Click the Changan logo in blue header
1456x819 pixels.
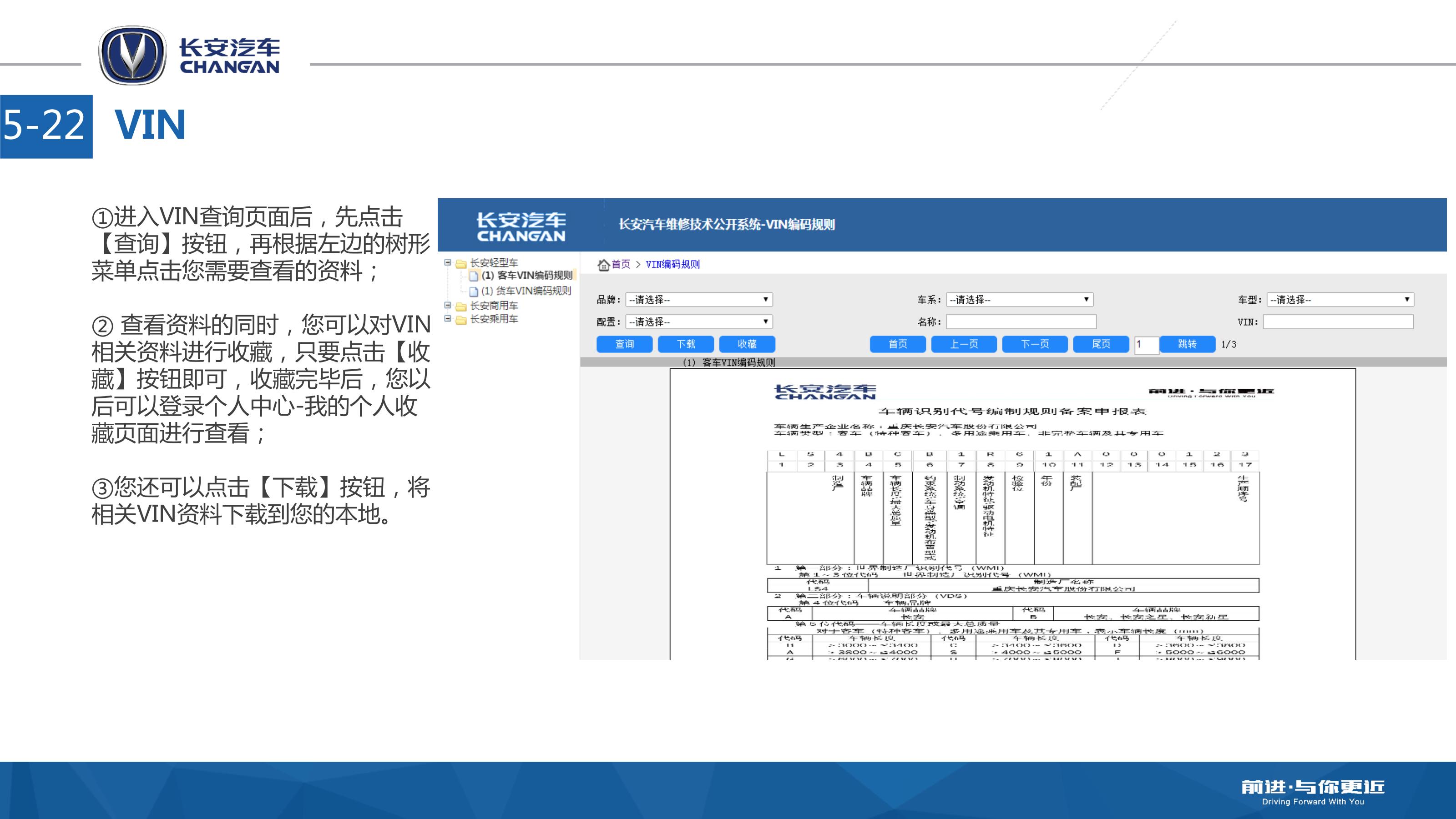tap(521, 226)
